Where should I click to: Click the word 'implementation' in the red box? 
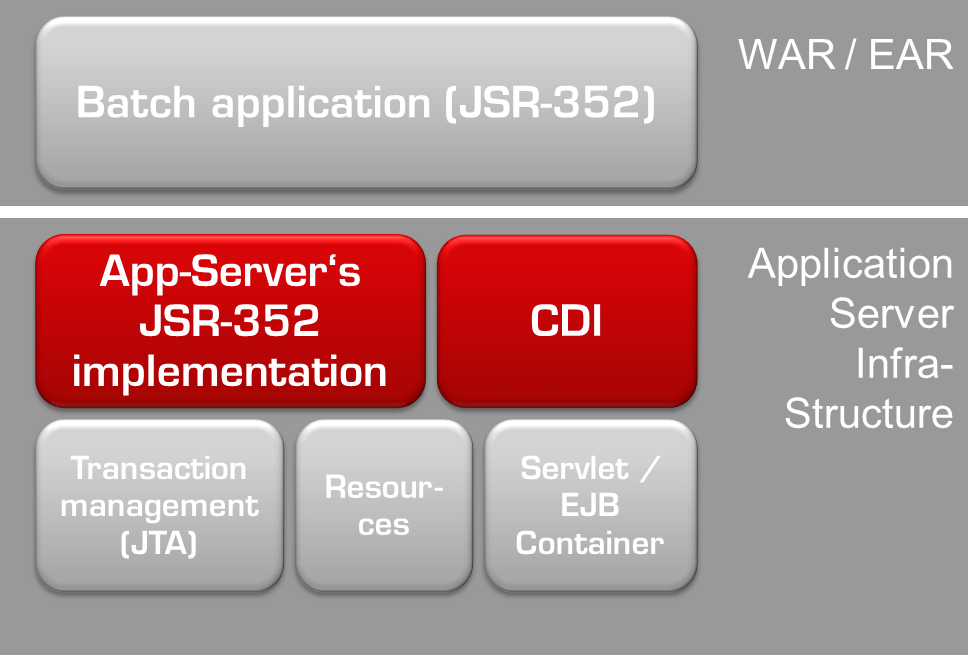(x=230, y=371)
